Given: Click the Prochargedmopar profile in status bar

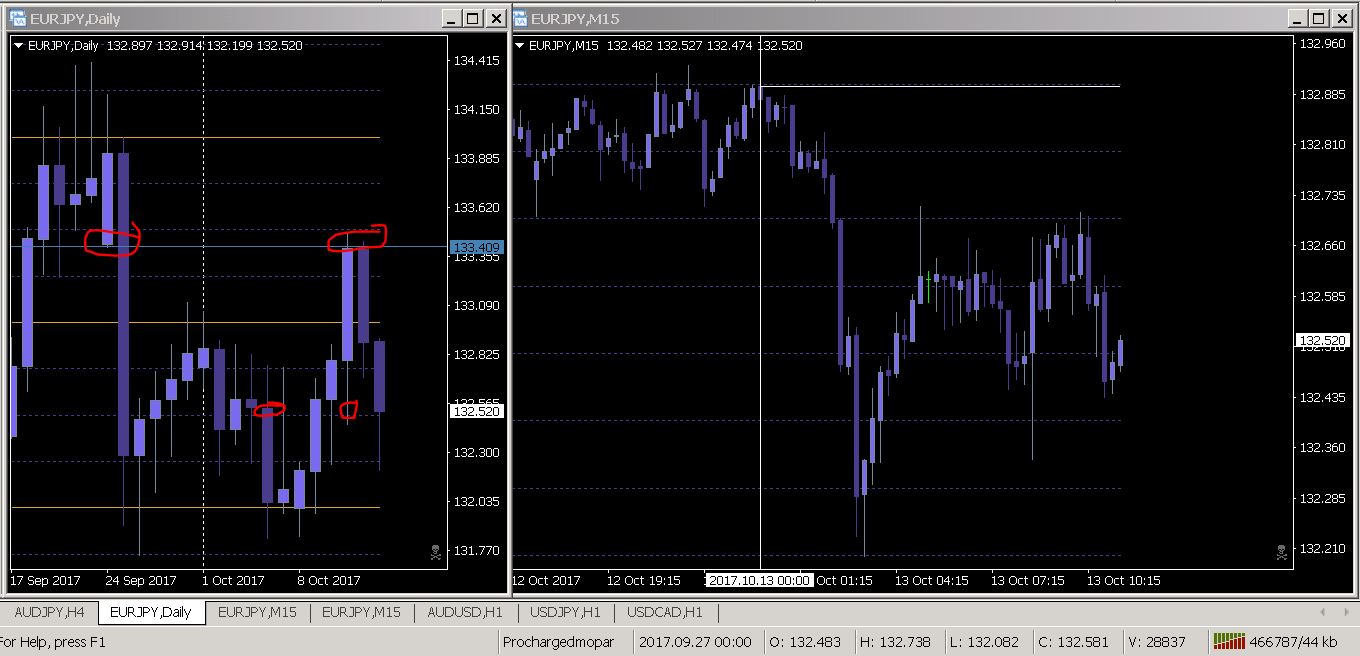Looking at the screenshot, I should pyautogui.click(x=558, y=642).
